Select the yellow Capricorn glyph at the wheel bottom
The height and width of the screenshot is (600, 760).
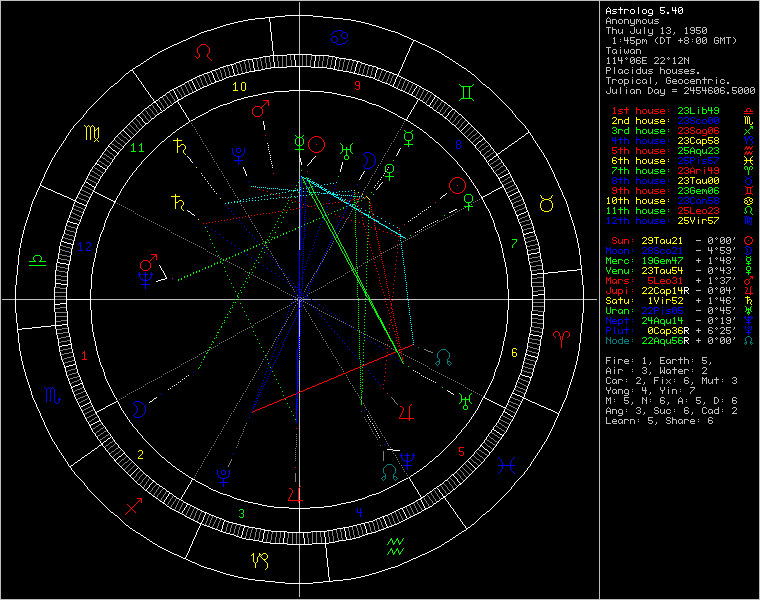(x=259, y=561)
